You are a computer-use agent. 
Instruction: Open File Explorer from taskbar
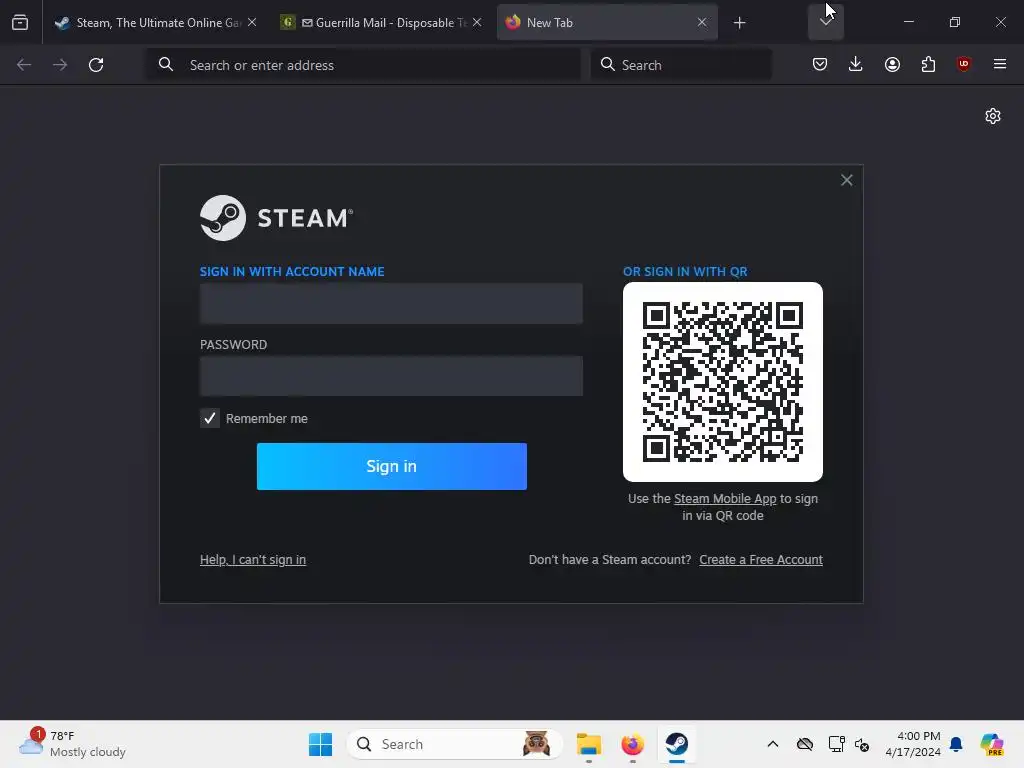tap(588, 744)
